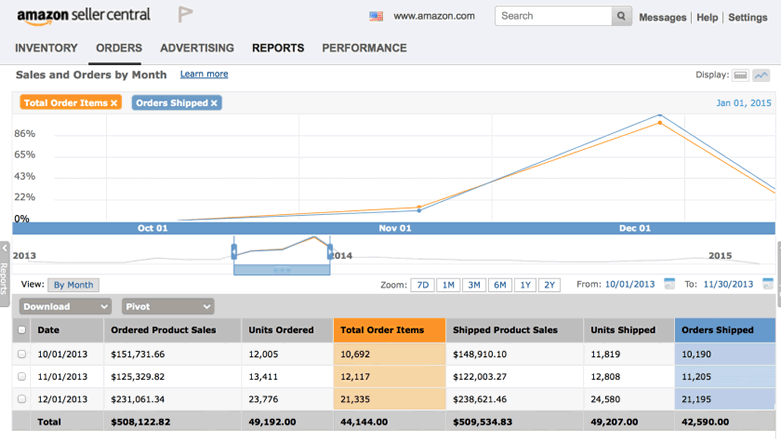Click the search magnifier button
Image resolution: width=781 pixels, height=439 pixels.
[621, 16]
